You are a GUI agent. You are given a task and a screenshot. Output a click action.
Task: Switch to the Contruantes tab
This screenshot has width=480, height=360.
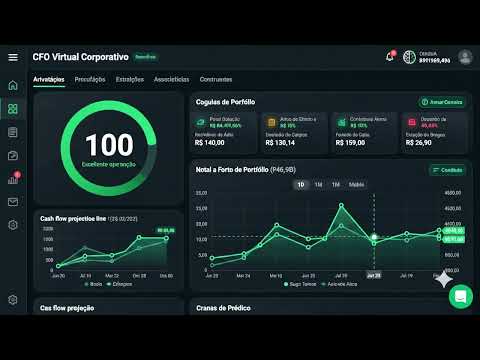point(216,79)
